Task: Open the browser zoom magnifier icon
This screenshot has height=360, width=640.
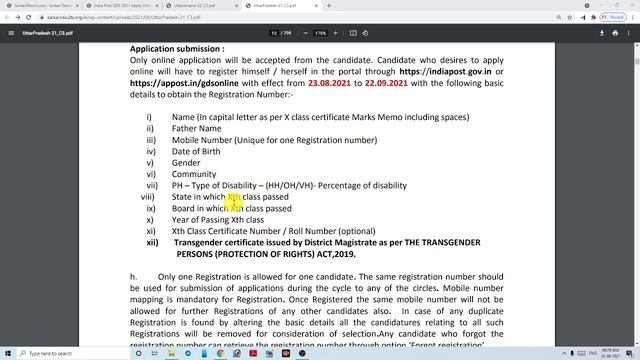Action: 558,18
